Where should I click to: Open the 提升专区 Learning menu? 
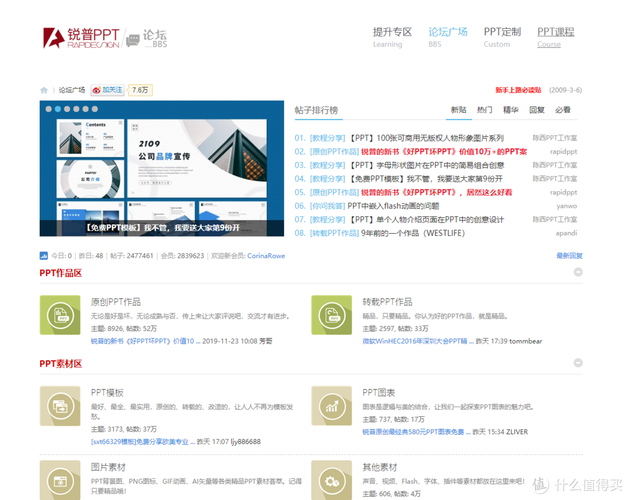coord(392,37)
